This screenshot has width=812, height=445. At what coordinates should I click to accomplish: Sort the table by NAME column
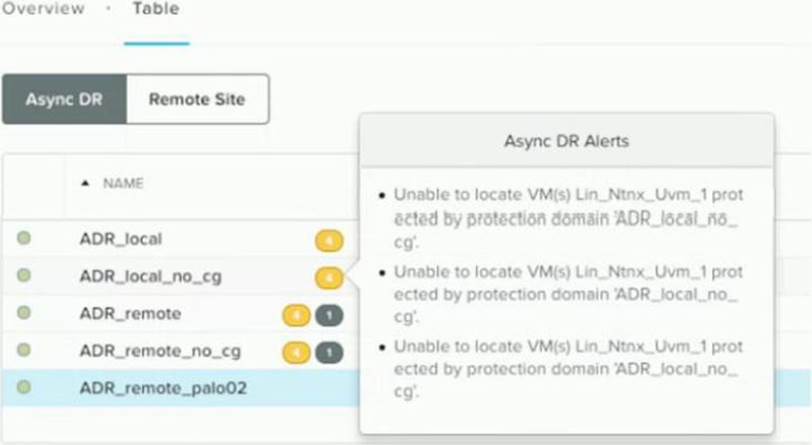(123, 184)
